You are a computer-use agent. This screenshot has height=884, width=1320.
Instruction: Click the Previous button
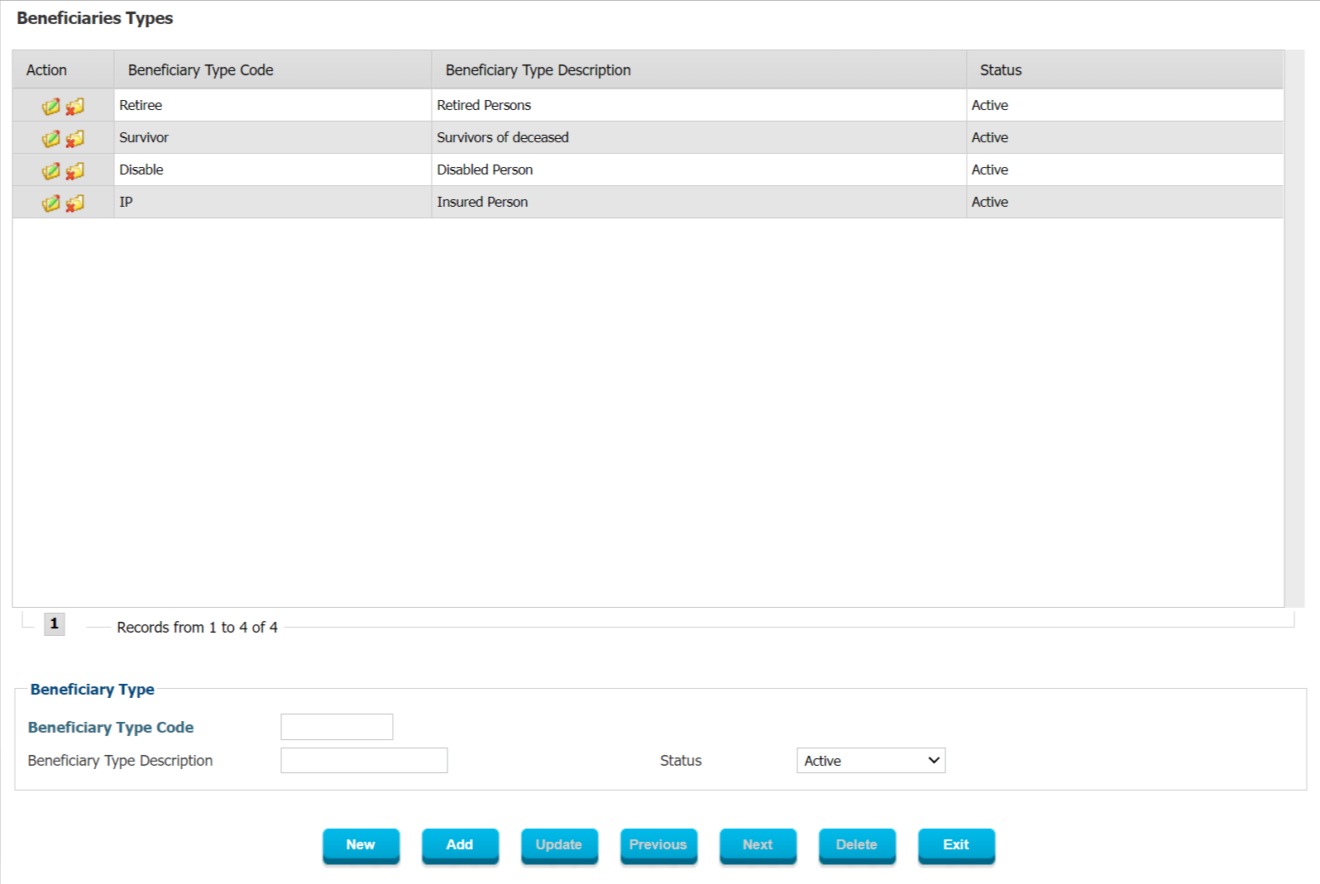658,845
